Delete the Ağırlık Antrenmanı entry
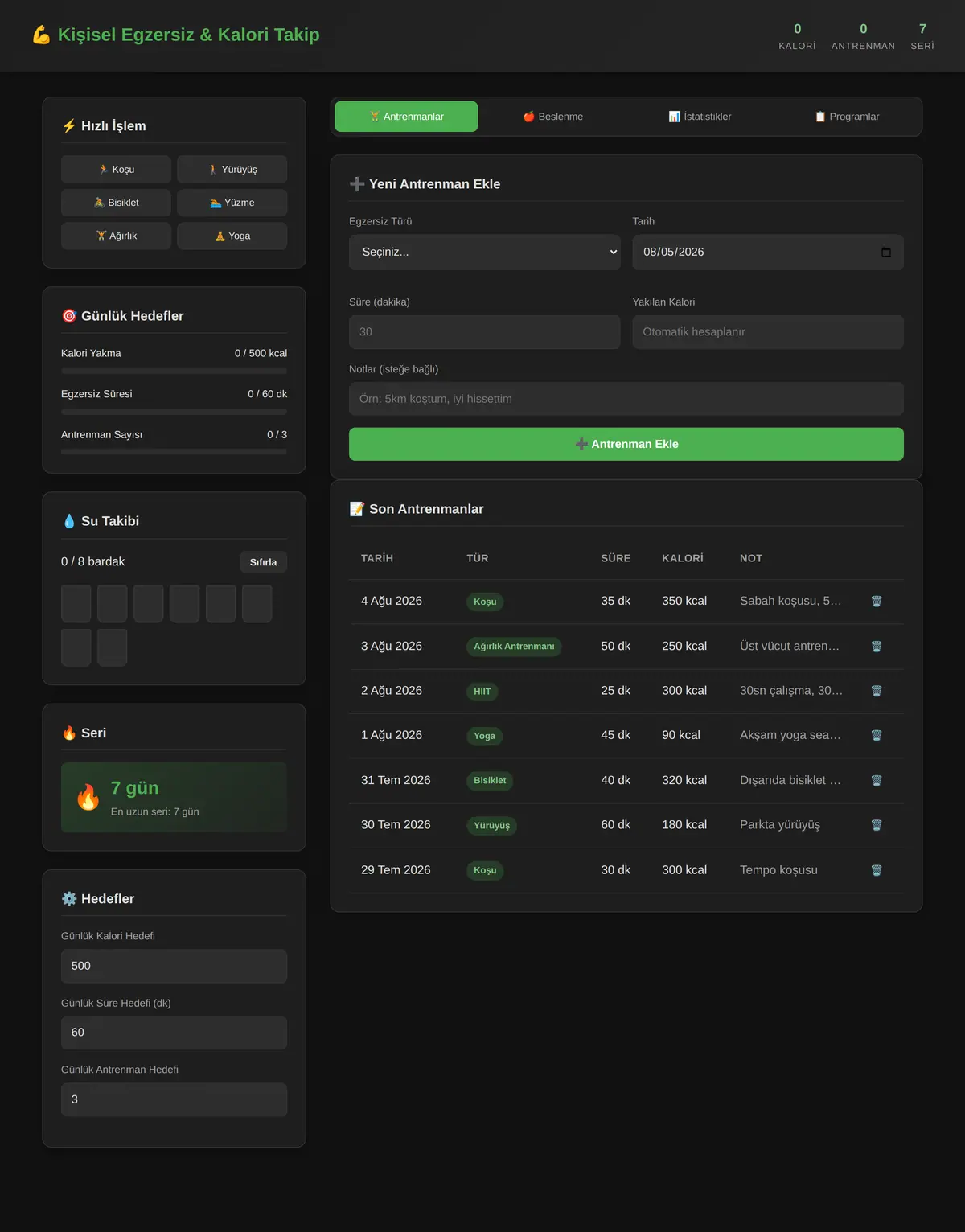This screenshot has width=965, height=1232. point(877,647)
